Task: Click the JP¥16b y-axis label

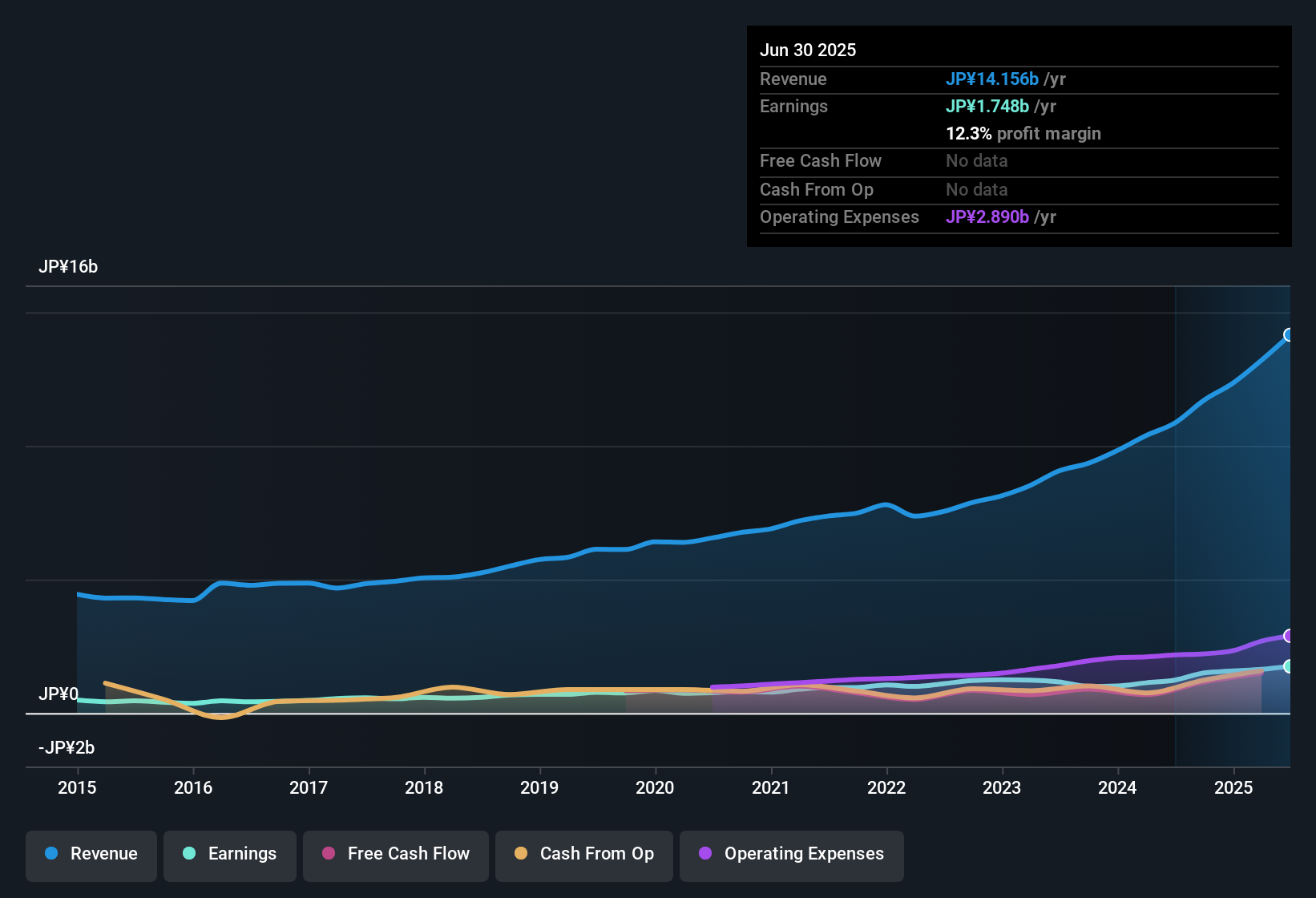Action: pos(68,267)
